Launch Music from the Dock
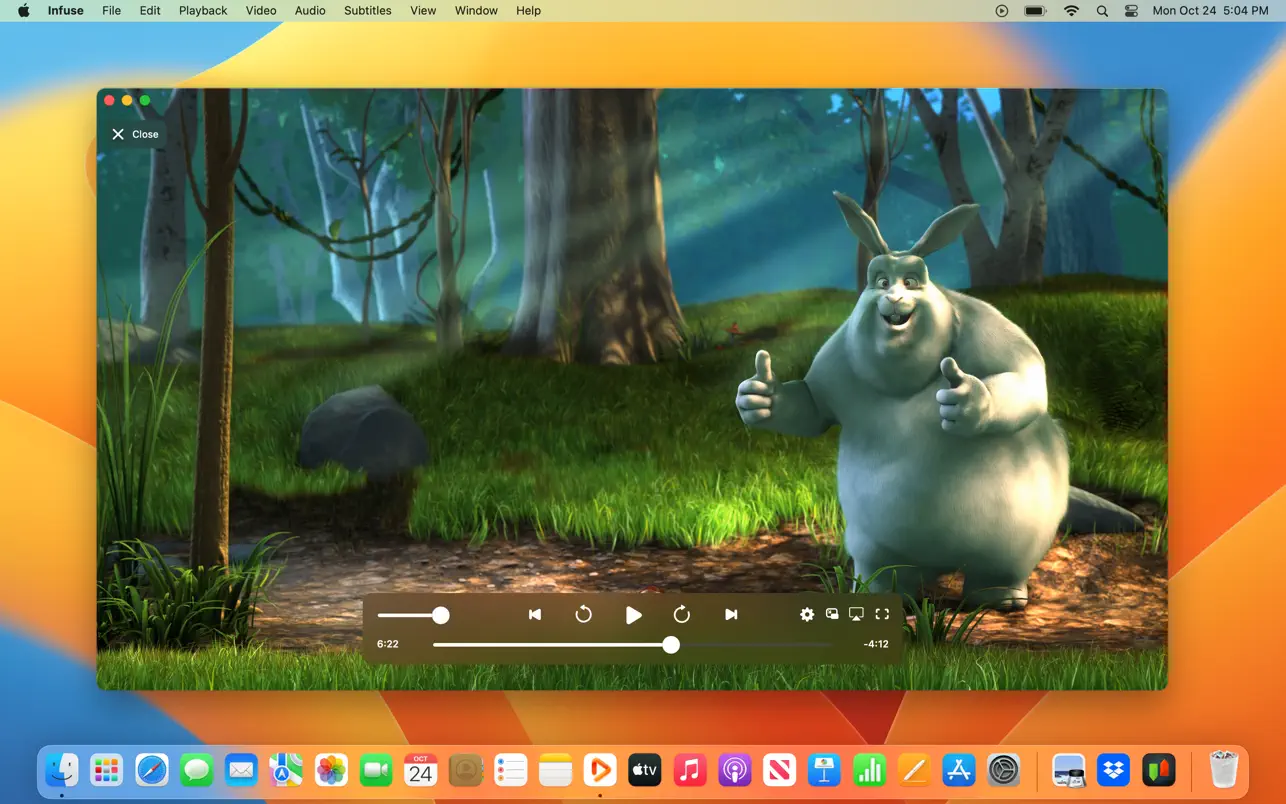 point(690,770)
